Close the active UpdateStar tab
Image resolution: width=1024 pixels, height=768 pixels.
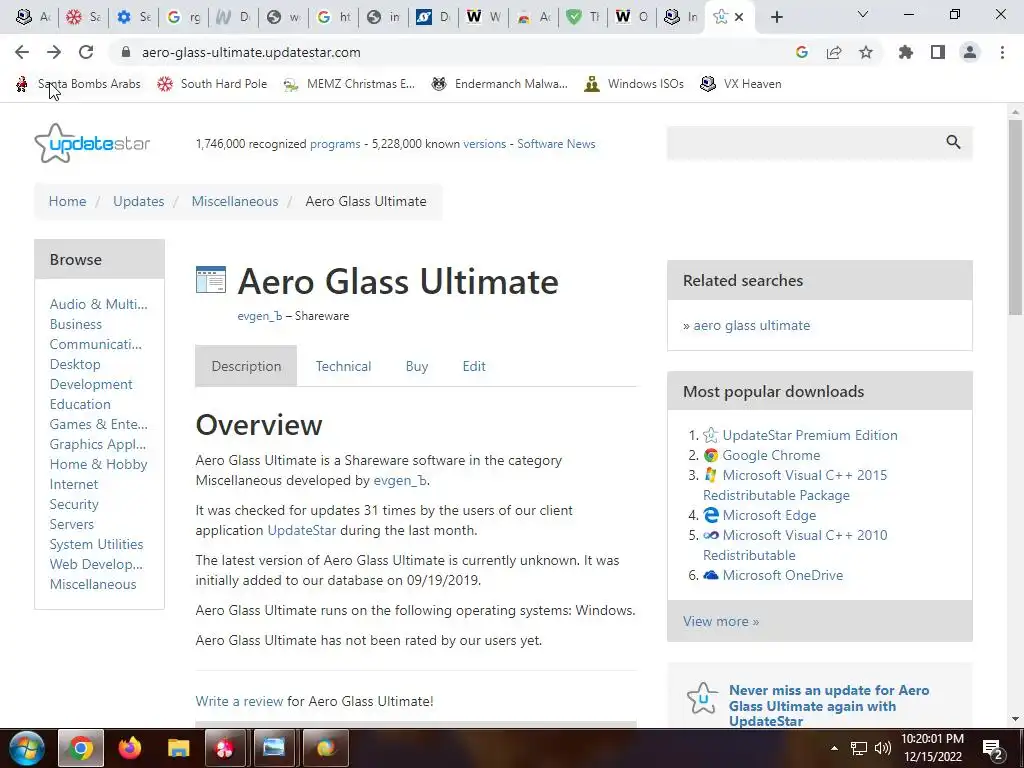point(739,17)
